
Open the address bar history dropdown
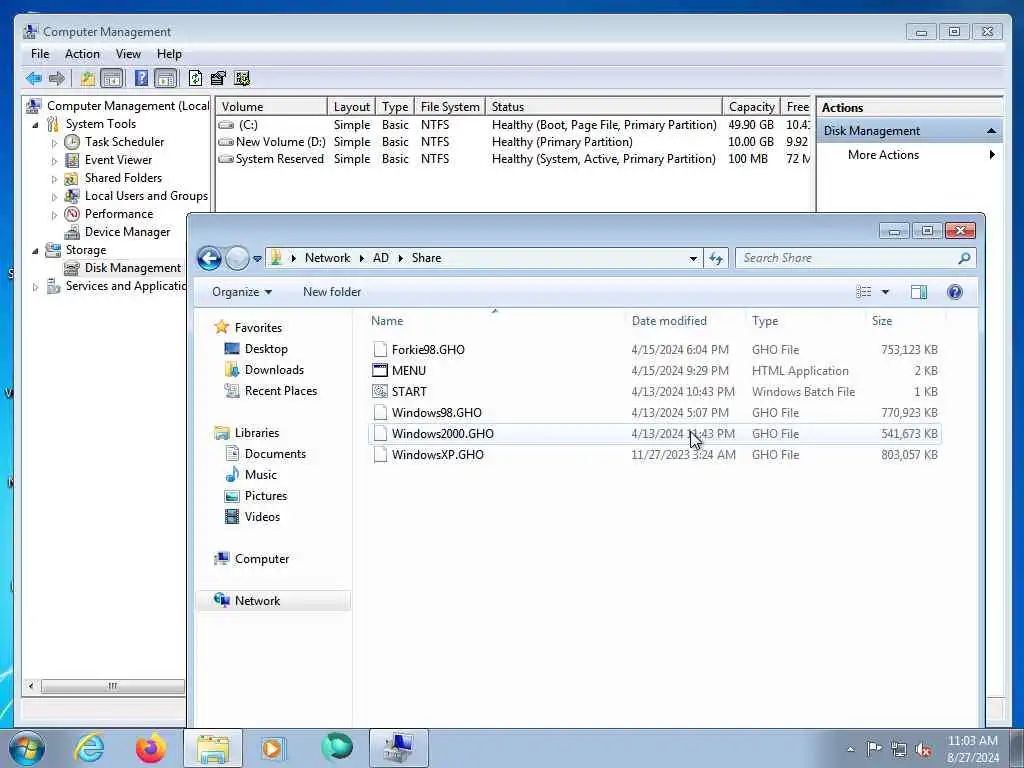693,259
